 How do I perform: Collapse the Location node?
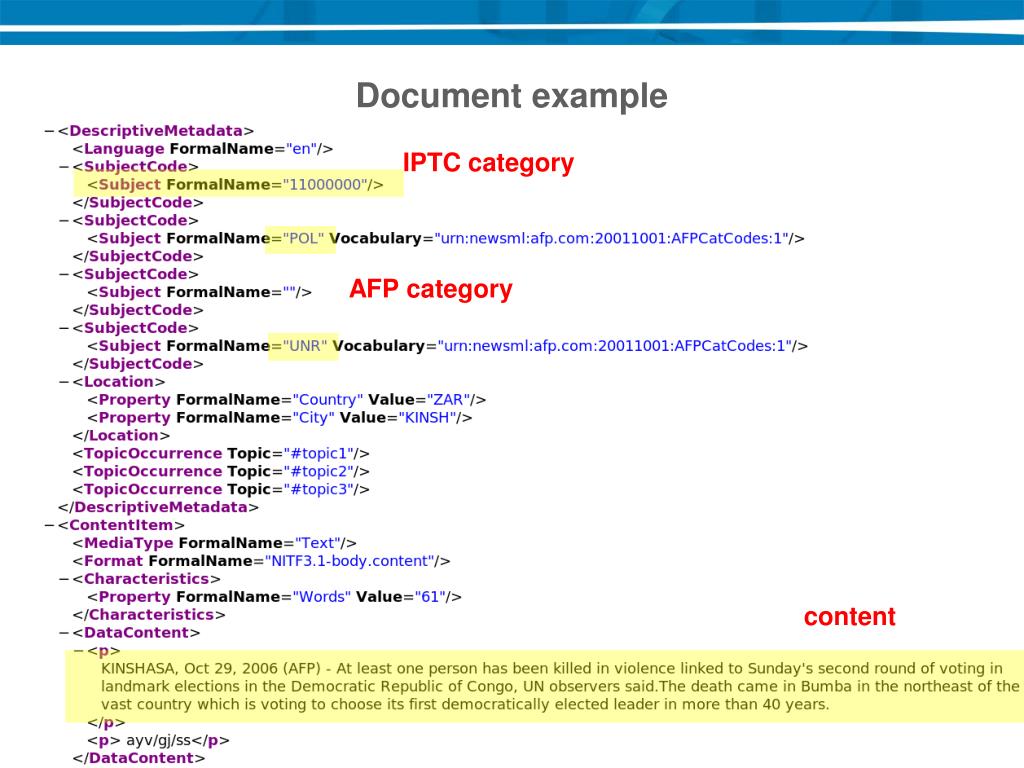(x=63, y=382)
